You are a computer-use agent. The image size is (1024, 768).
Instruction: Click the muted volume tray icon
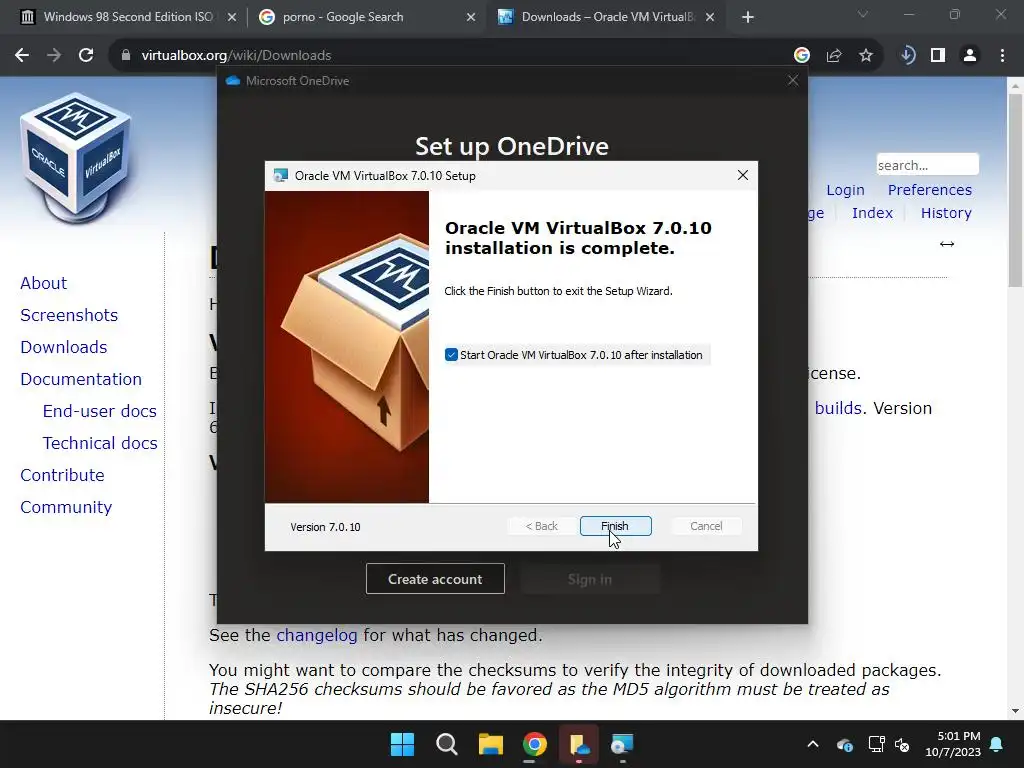click(x=902, y=744)
